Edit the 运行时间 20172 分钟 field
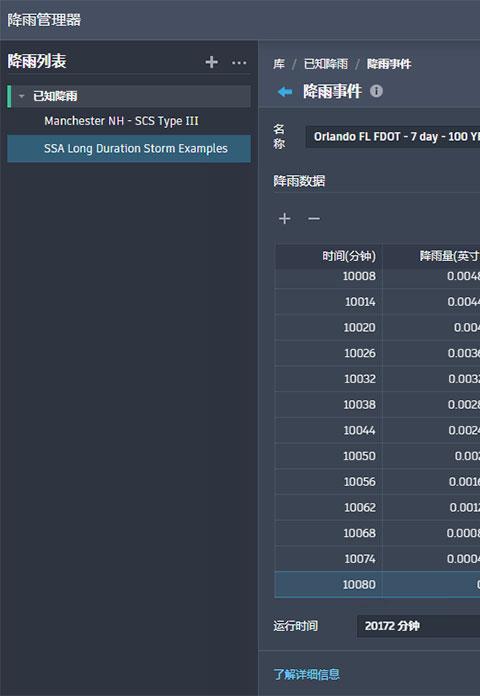Viewport: 480px width, 696px height. (418, 626)
